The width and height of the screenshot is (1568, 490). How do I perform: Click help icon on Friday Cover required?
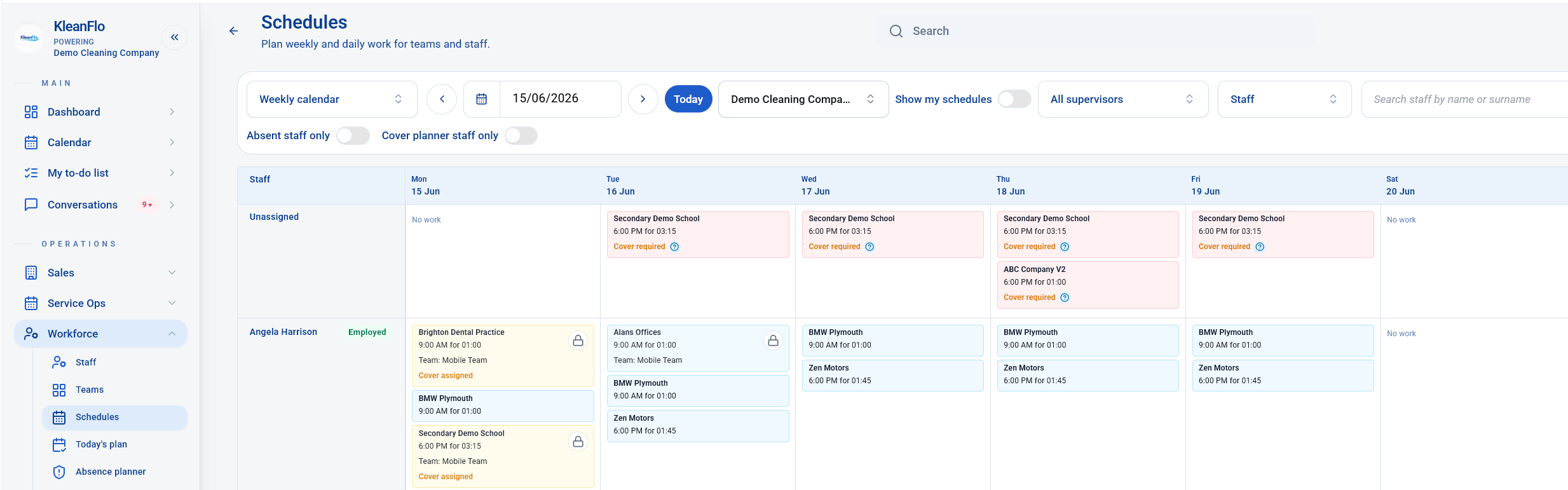(x=1260, y=247)
